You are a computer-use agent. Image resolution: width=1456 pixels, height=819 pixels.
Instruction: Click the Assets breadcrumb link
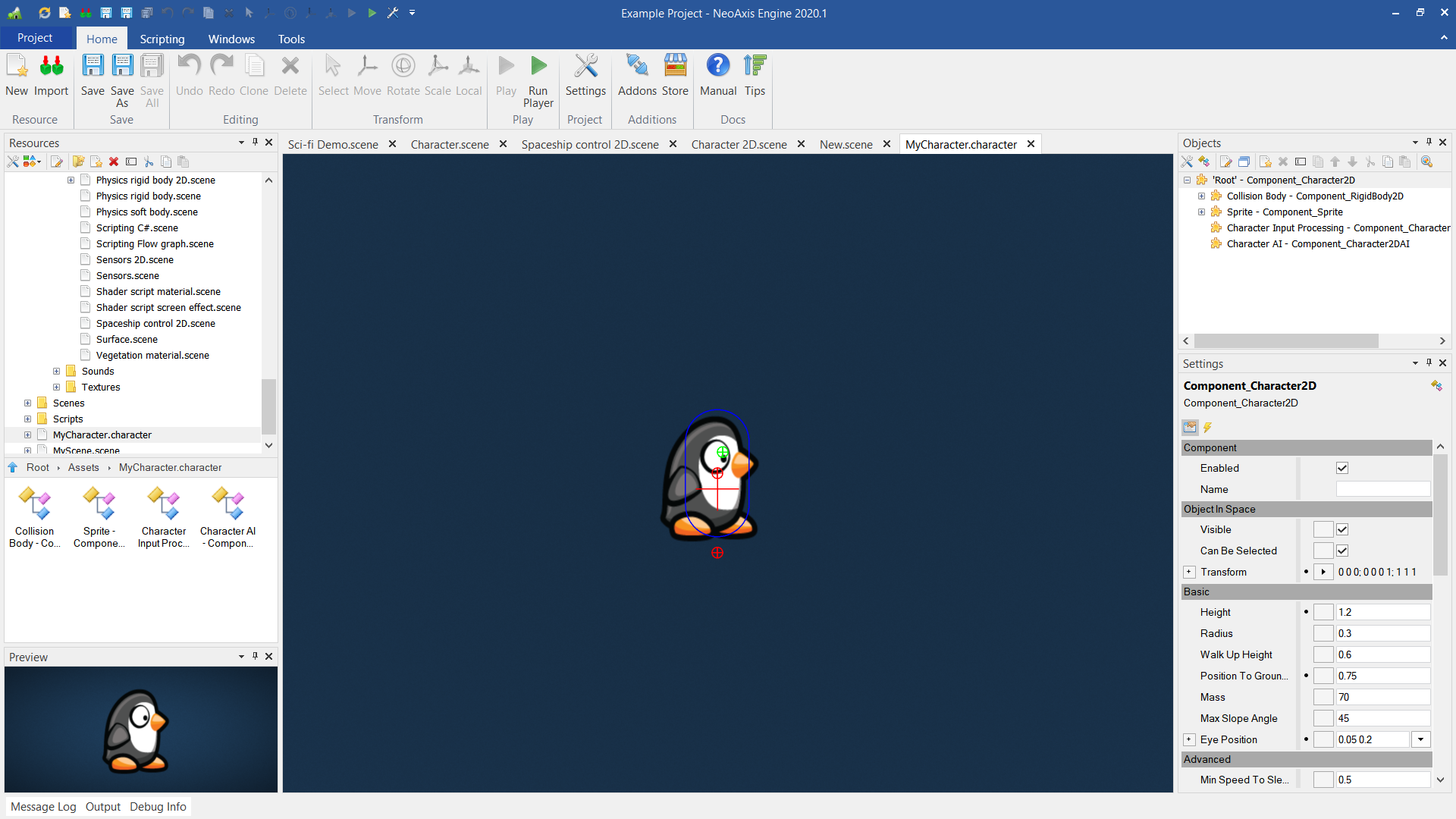pos(83,468)
